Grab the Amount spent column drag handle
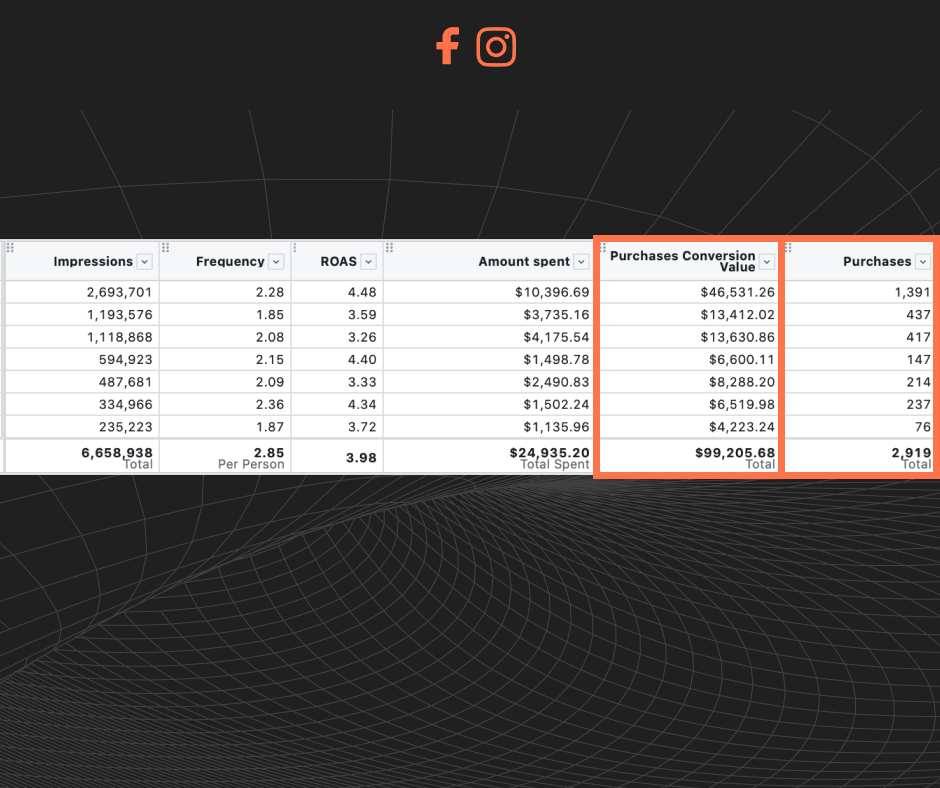The image size is (940, 788). tap(390, 248)
